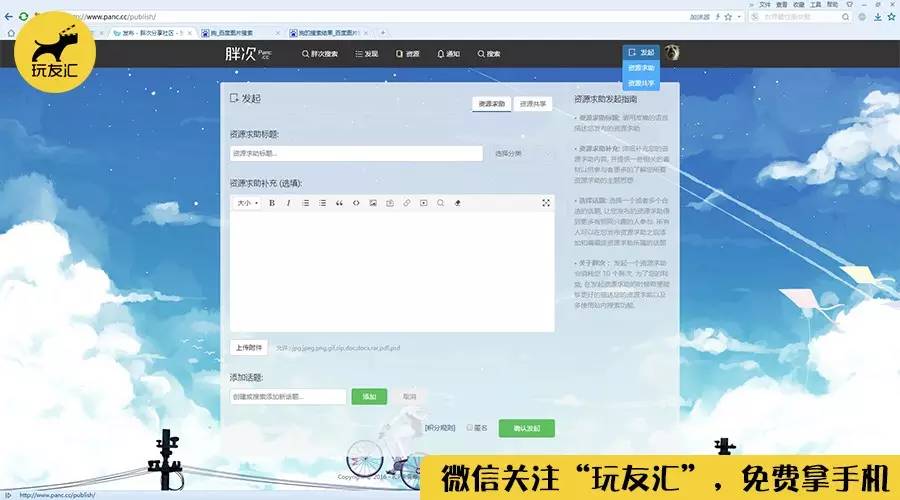900x500 pixels.
Task: Insert a video using the play-box icon
Action: (424, 203)
